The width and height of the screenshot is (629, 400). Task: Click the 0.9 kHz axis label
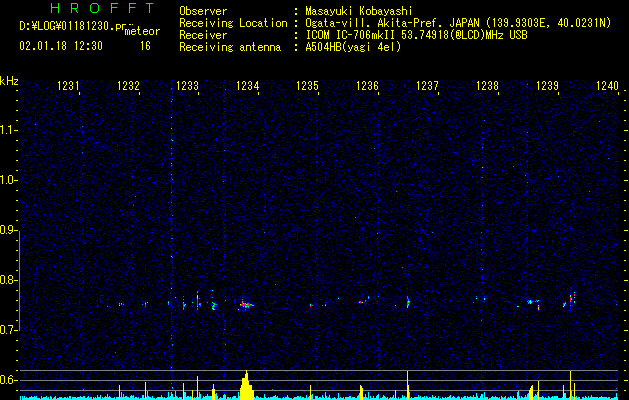click(8, 230)
